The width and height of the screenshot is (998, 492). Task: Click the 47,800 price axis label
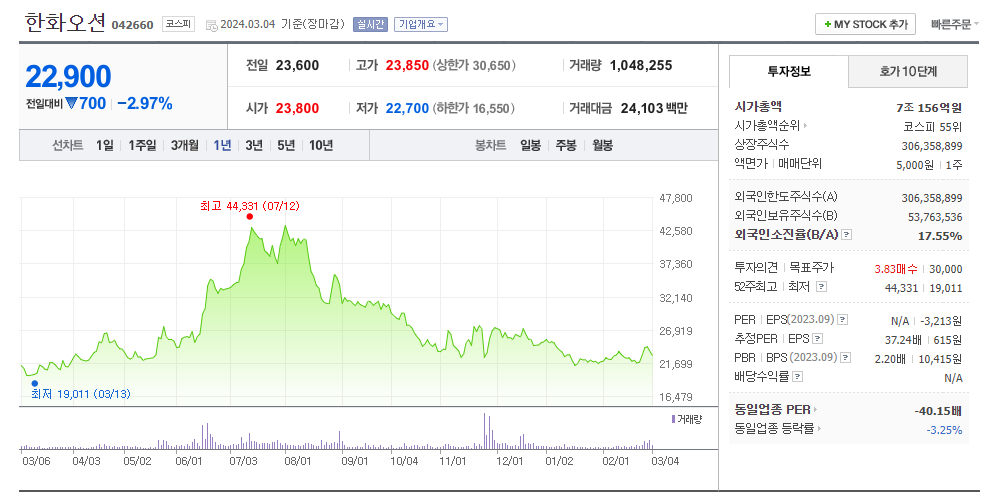tap(676, 198)
